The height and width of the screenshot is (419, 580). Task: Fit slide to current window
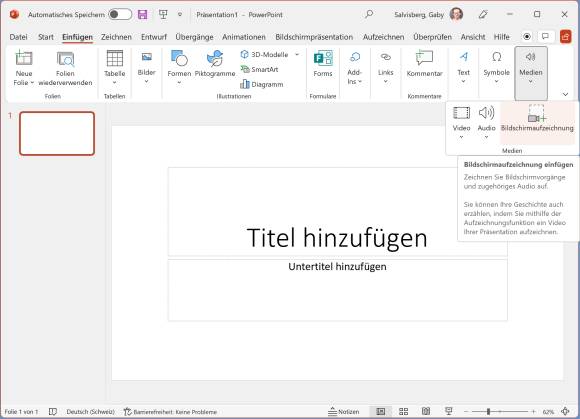(x=565, y=411)
